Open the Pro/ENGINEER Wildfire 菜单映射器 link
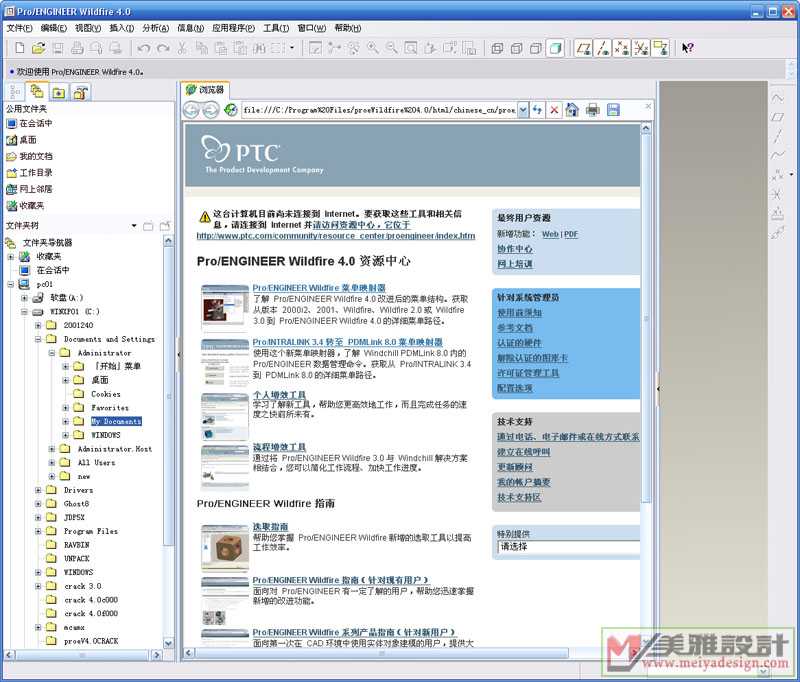The height and width of the screenshot is (682, 800). coord(311,288)
